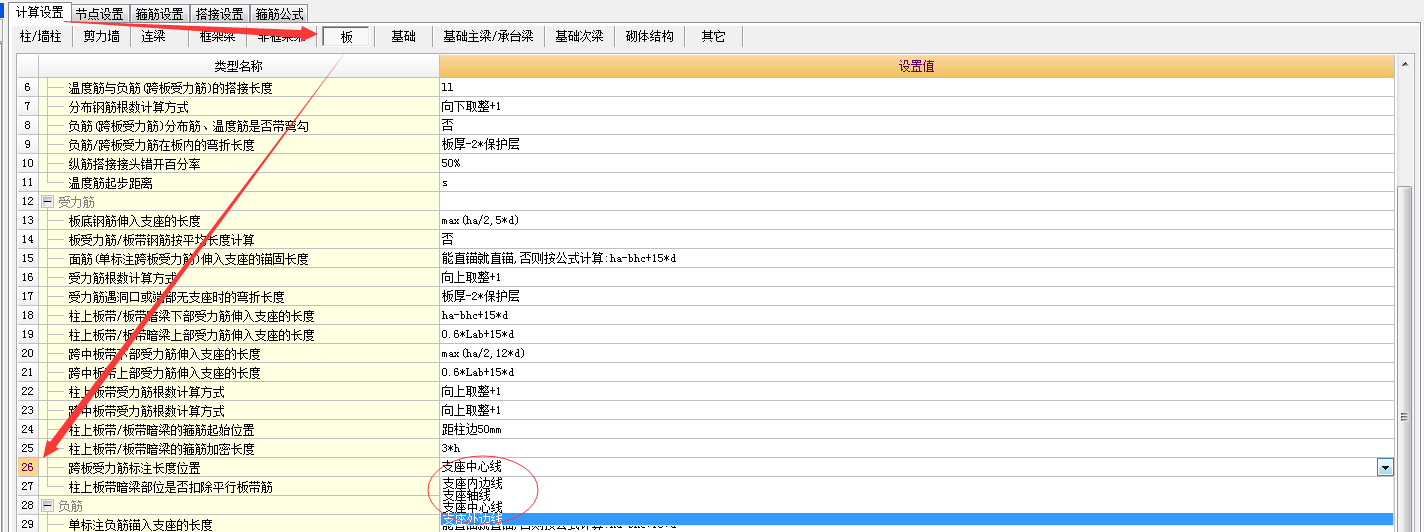Click the 设置值 column header
This screenshot has height=532, width=1424.
click(916, 66)
